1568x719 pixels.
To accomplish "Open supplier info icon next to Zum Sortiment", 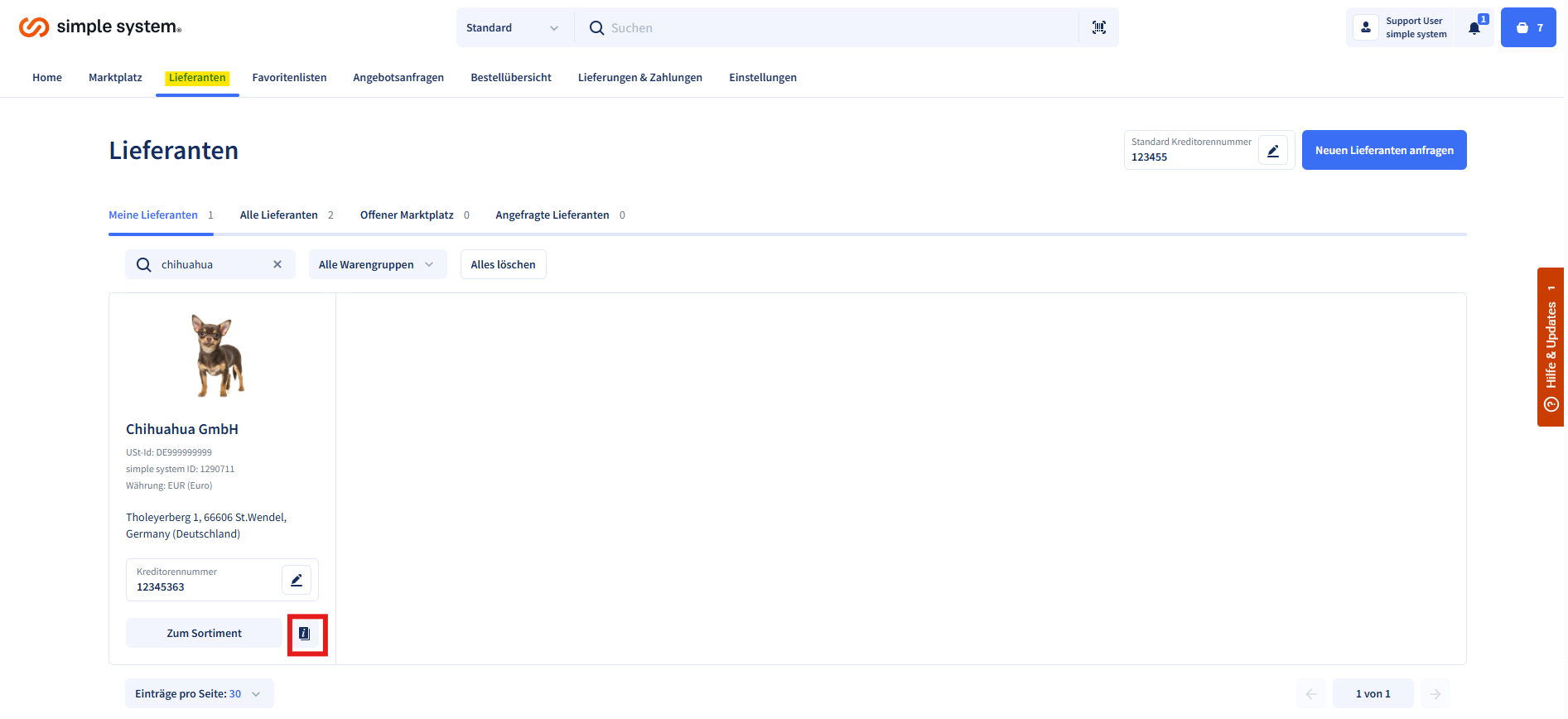I will [x=305, y=634].
